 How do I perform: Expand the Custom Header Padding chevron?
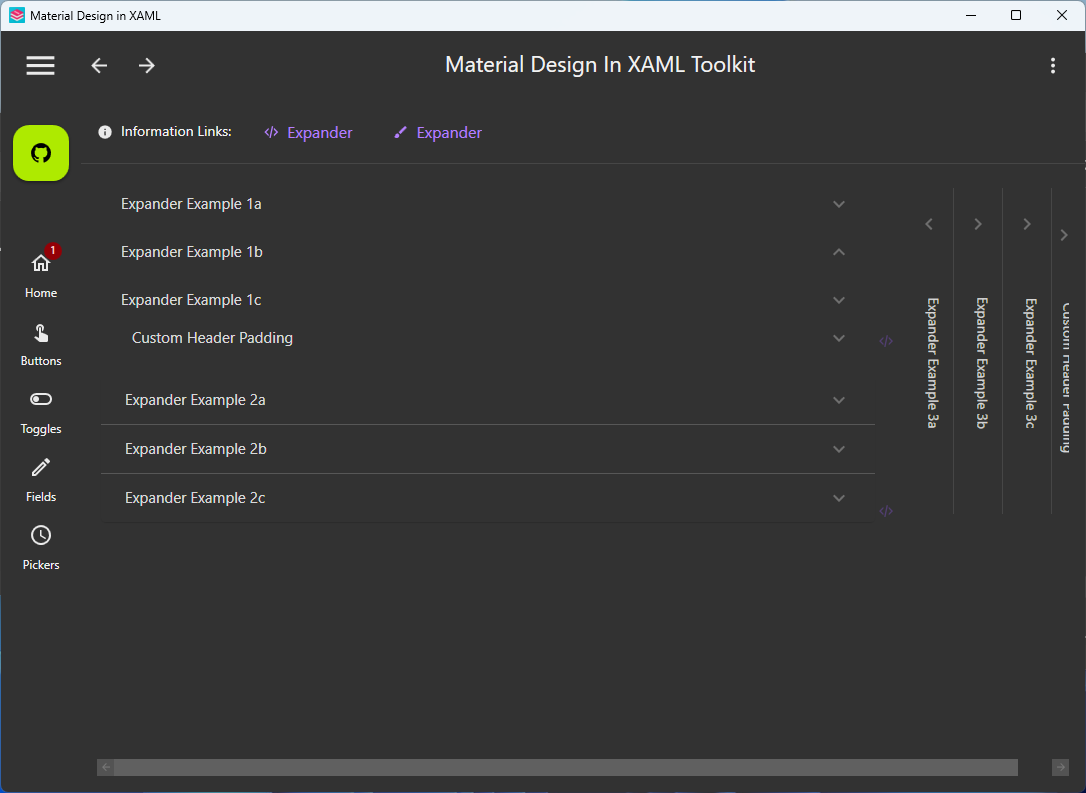click(839, 338)
